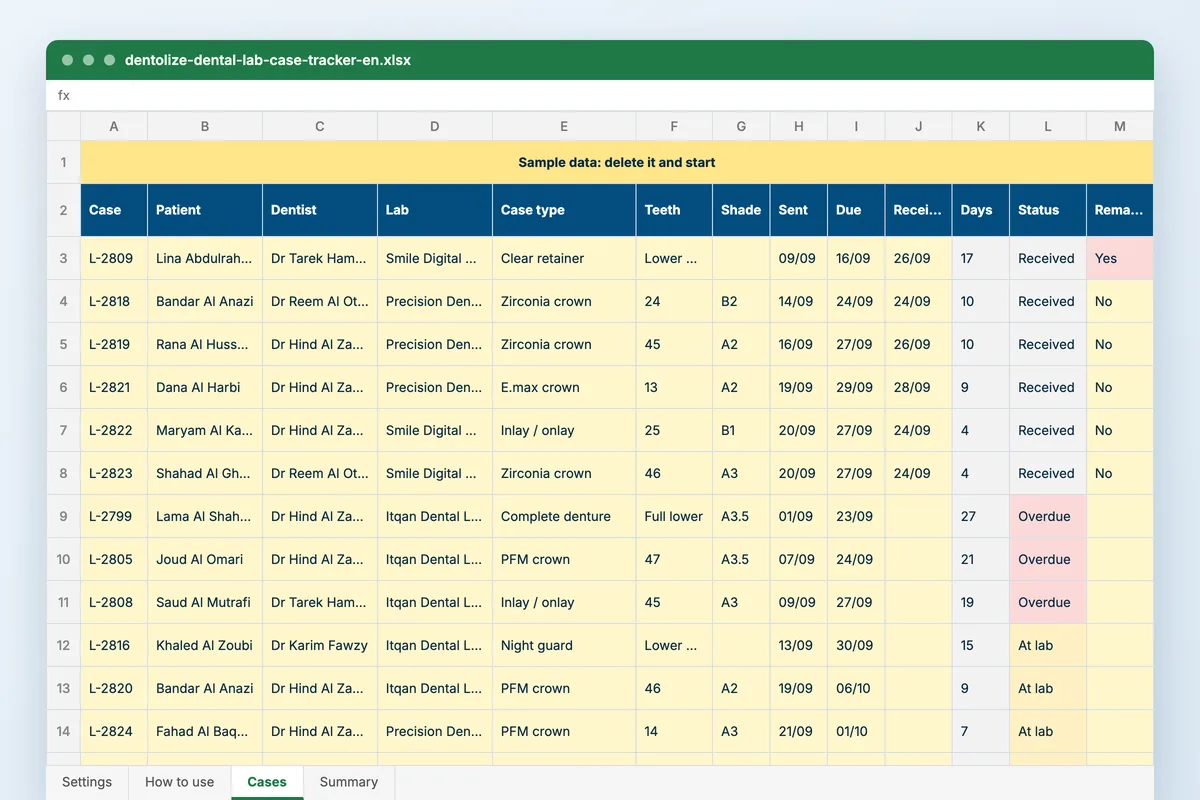This screenshot has height=800, width=1200.
Task: Switch to the How to use tab
Action: 180,782
